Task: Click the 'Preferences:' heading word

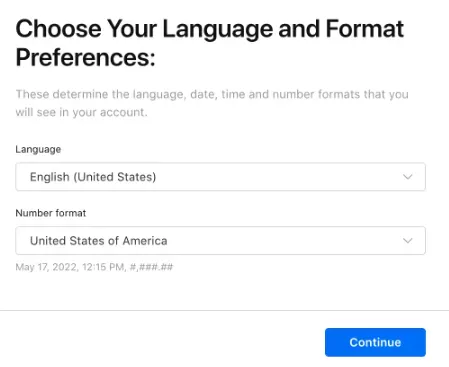Action: [x=86, y=57]
